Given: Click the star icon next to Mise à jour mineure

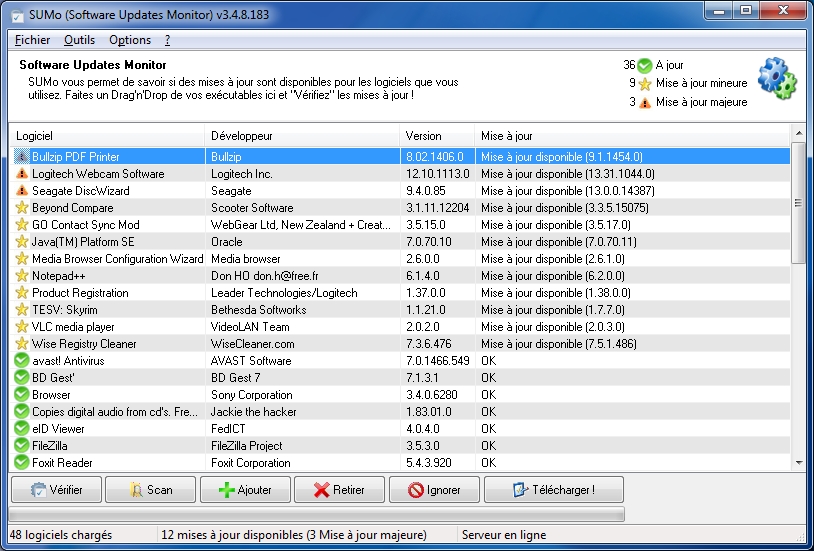Looking at the screenshot, I should coord(645,84).
